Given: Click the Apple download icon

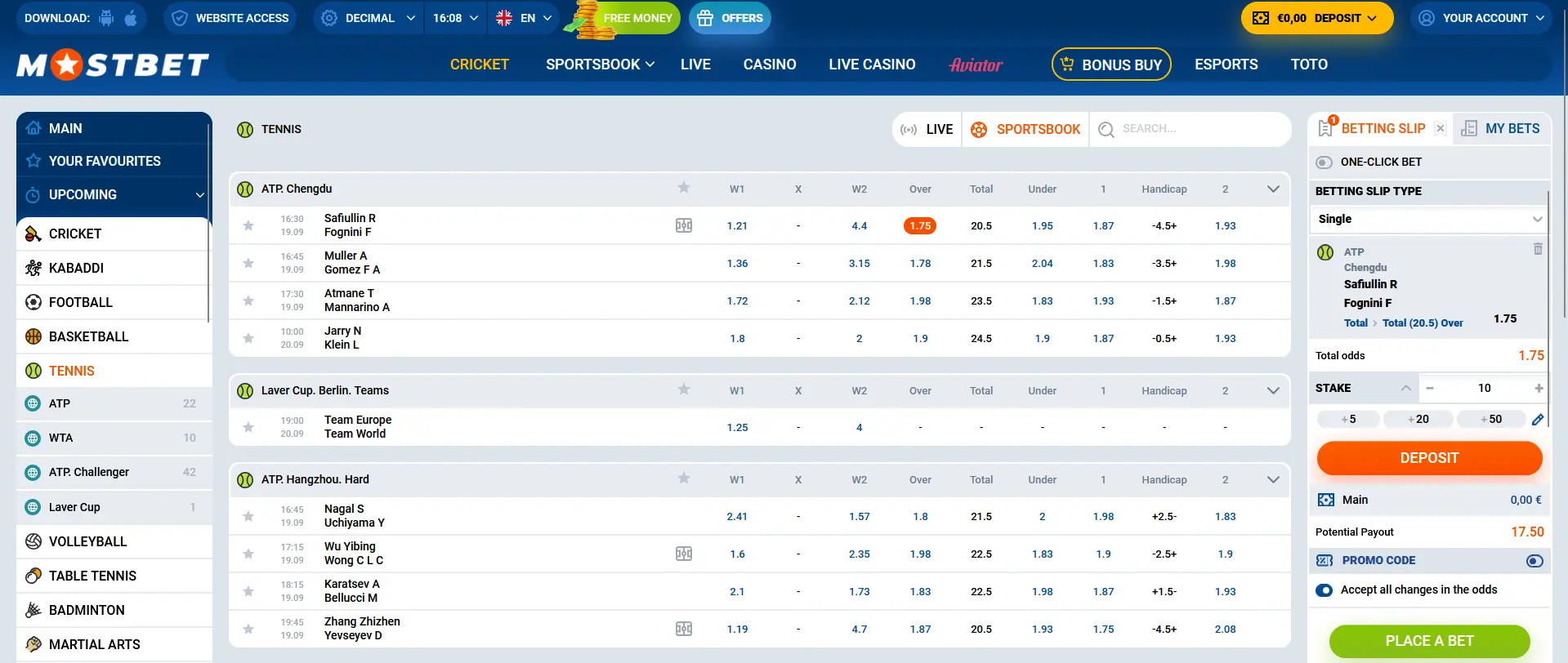Looking at the screenshot, I should tap(131, 18).
